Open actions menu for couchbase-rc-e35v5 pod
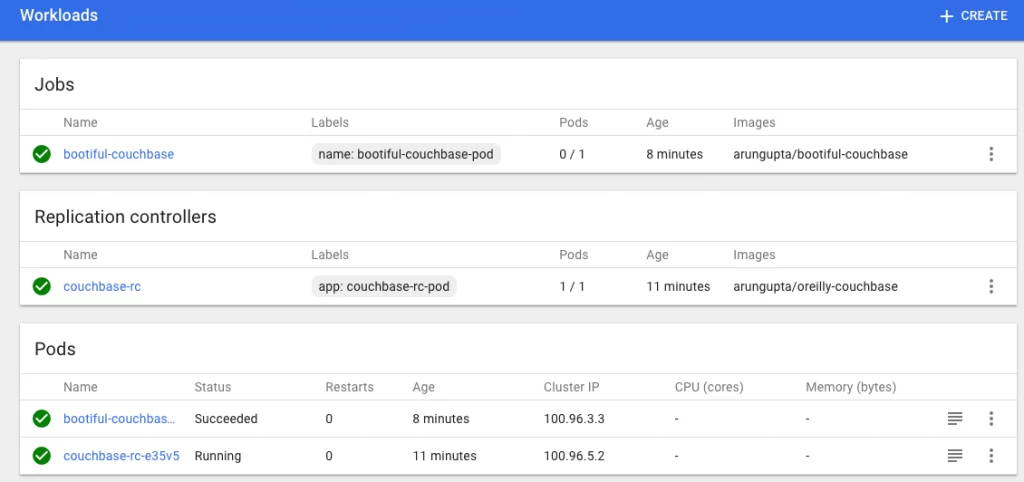Screen dimensions: 1024x482 [x=991, y=456]
